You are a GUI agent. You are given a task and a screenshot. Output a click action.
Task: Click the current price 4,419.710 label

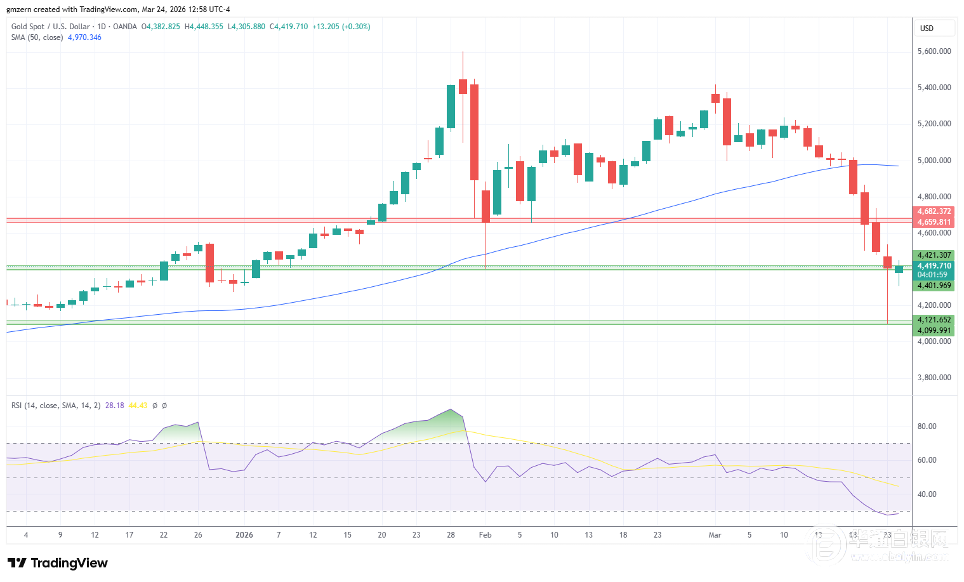click(x=932, y=266)
